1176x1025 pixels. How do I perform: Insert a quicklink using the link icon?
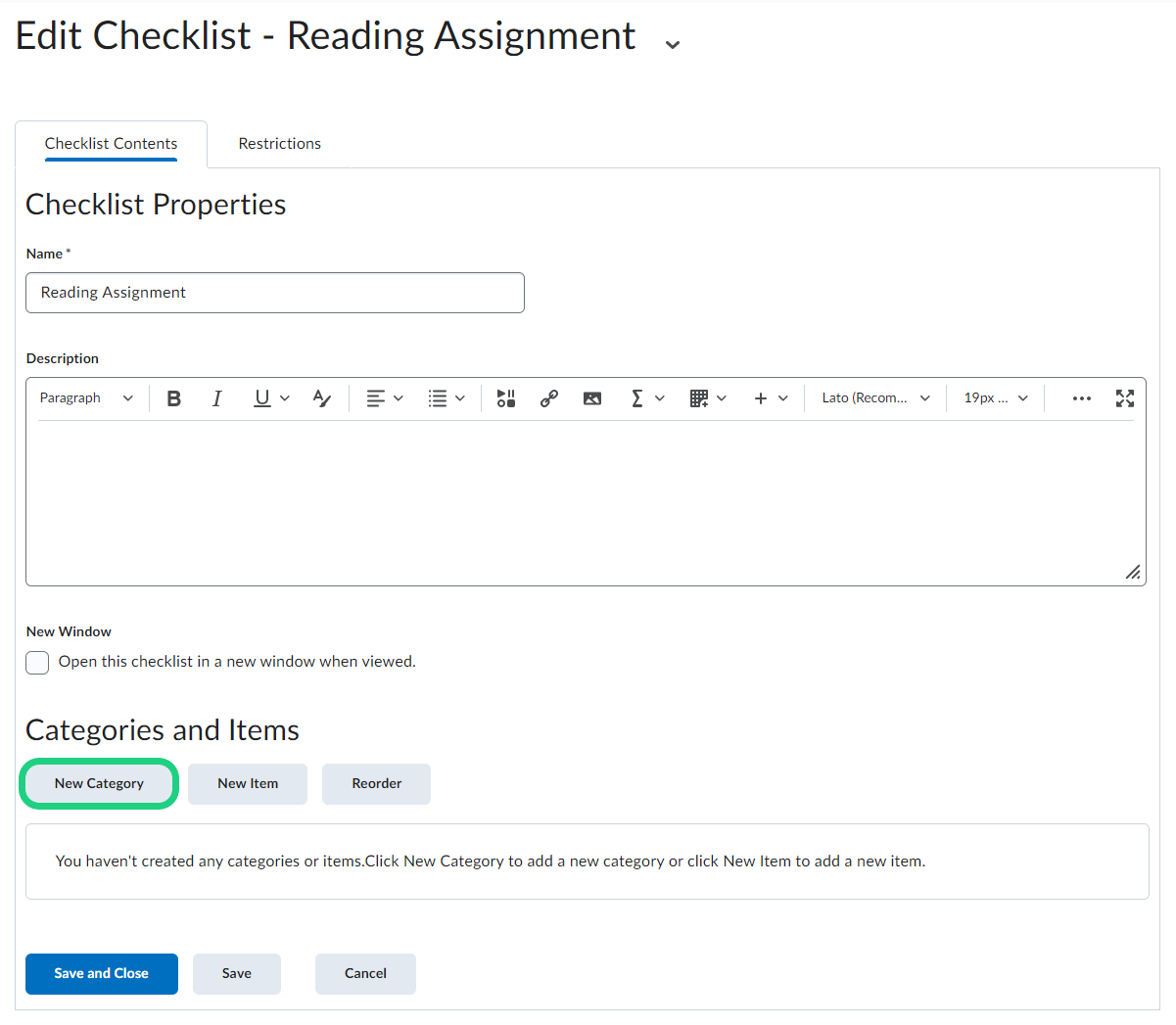click(549, 398)
